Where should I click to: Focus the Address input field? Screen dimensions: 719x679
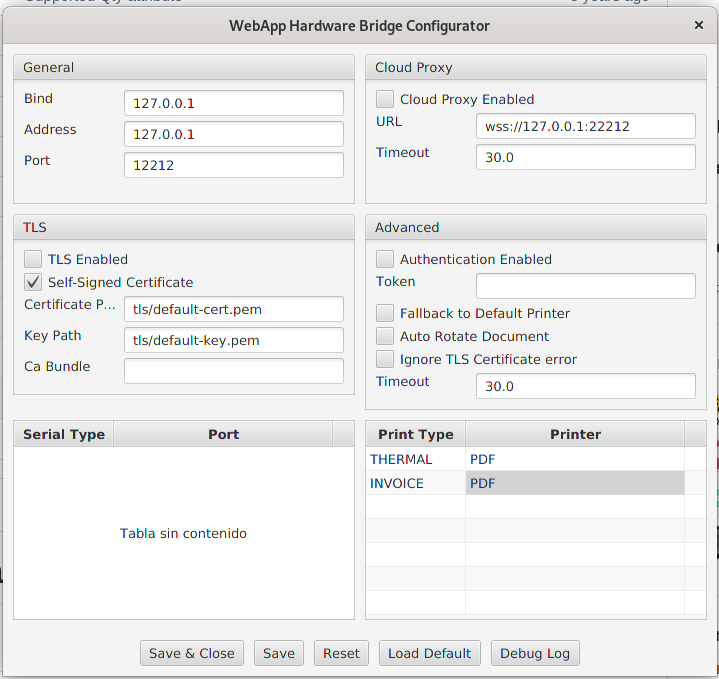(x=234, y=134)
